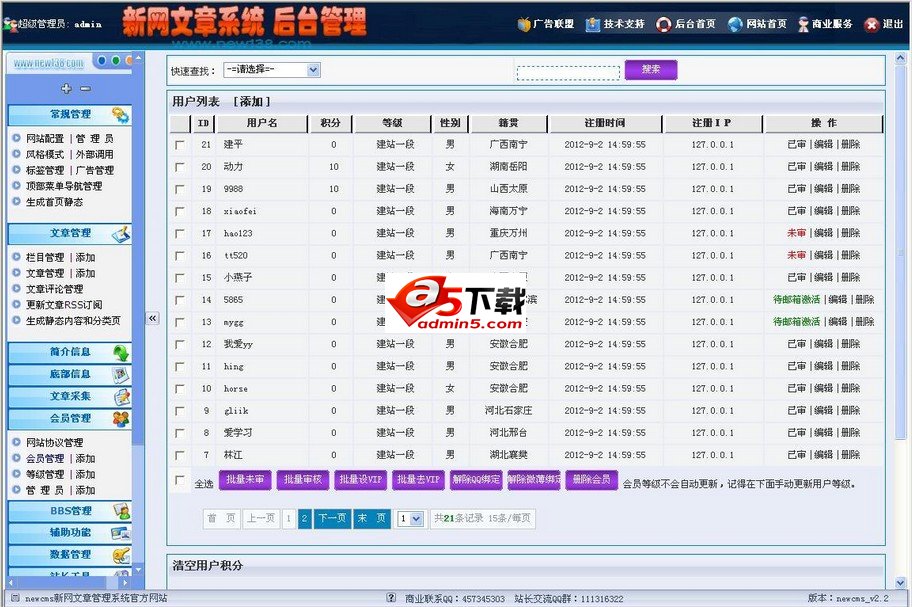Click the help icon in status bar

(391, 597)
